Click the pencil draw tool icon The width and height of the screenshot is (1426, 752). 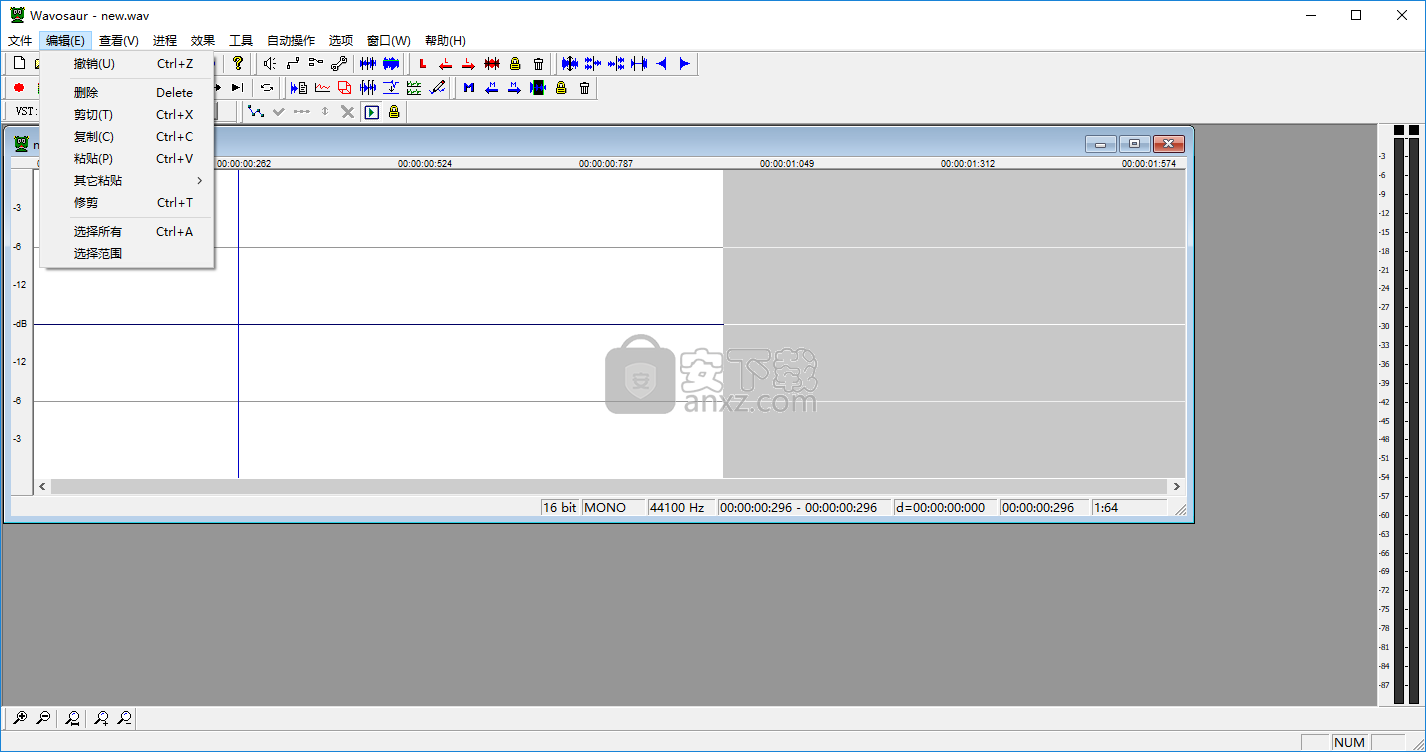(437, 87)
